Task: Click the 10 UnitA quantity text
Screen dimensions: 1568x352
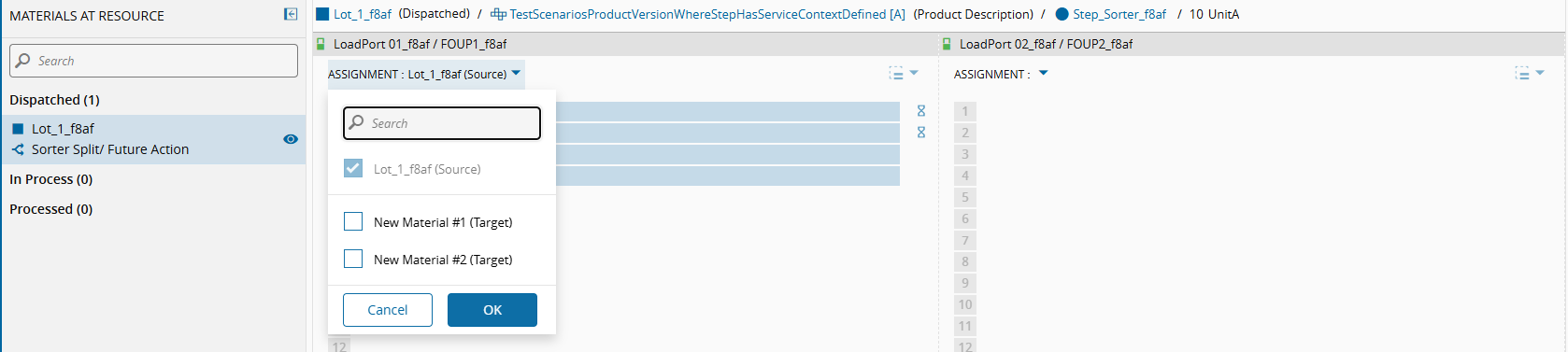Action: pyautogui.click(x=1214, y=14)
